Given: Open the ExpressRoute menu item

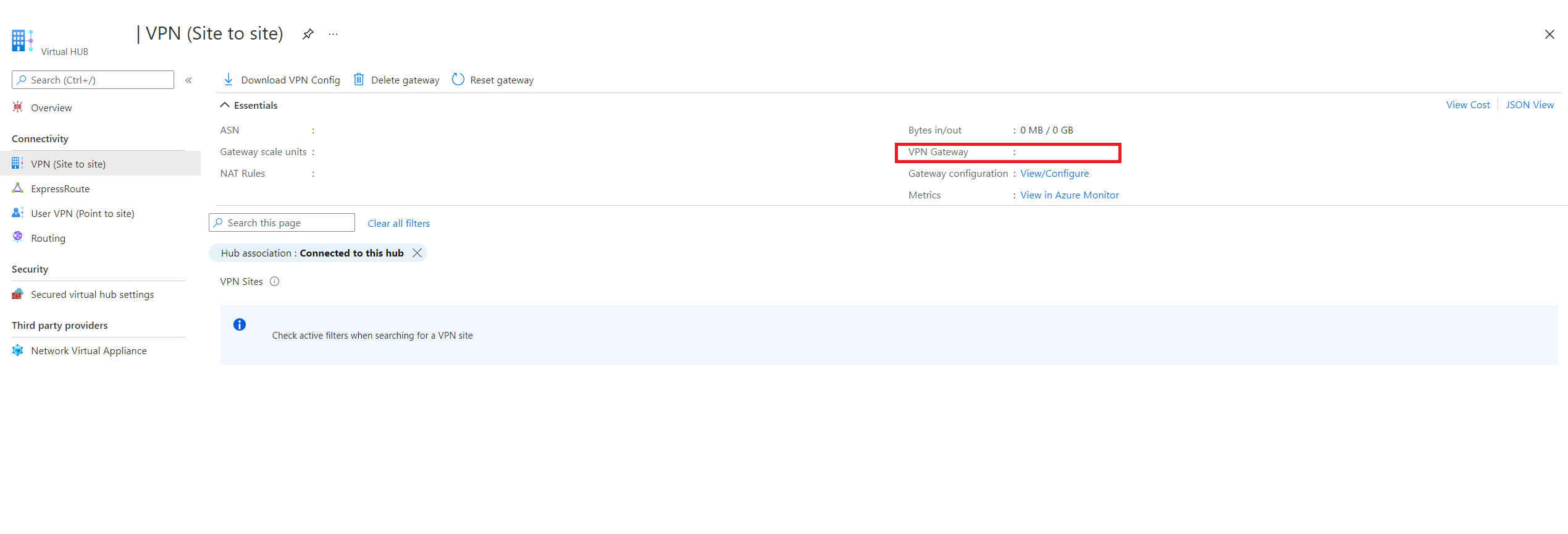Looking at the screenshot, I should pos(61,189).
